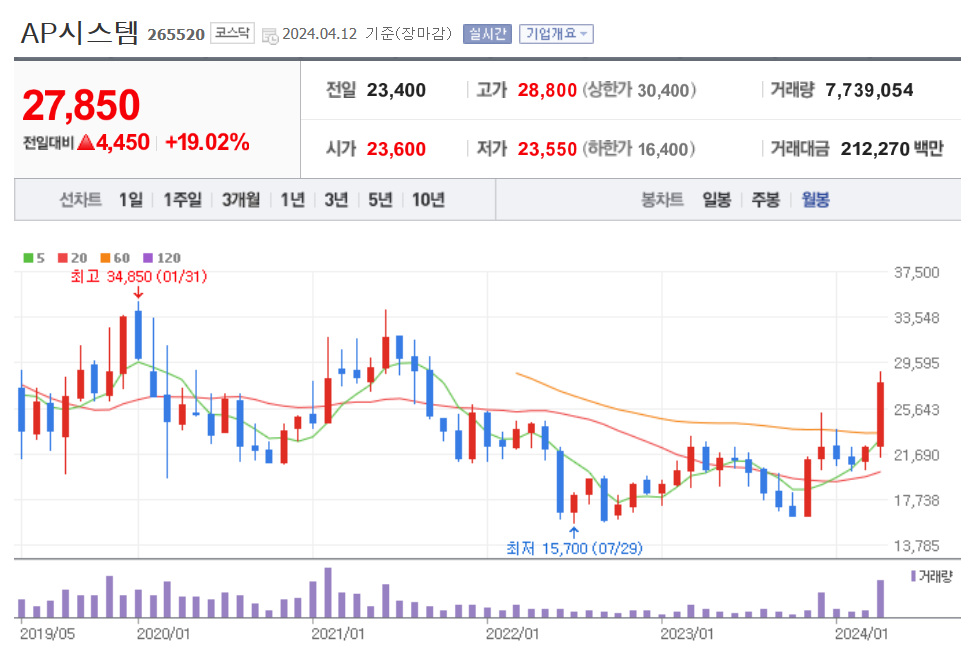Click the 2020/01 date axis label
This screenshot has width=961, height=665.
164,634
